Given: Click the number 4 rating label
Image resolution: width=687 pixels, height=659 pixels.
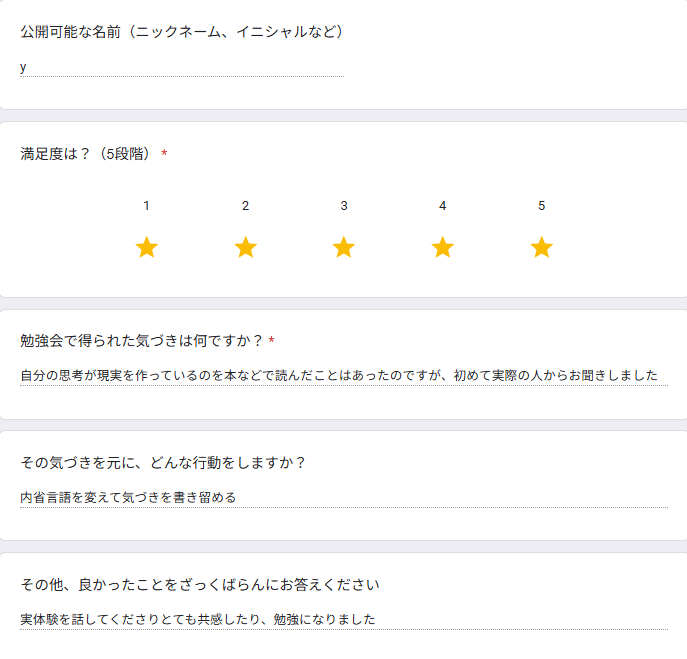Looking at the screenshot, I should point(443,206).
